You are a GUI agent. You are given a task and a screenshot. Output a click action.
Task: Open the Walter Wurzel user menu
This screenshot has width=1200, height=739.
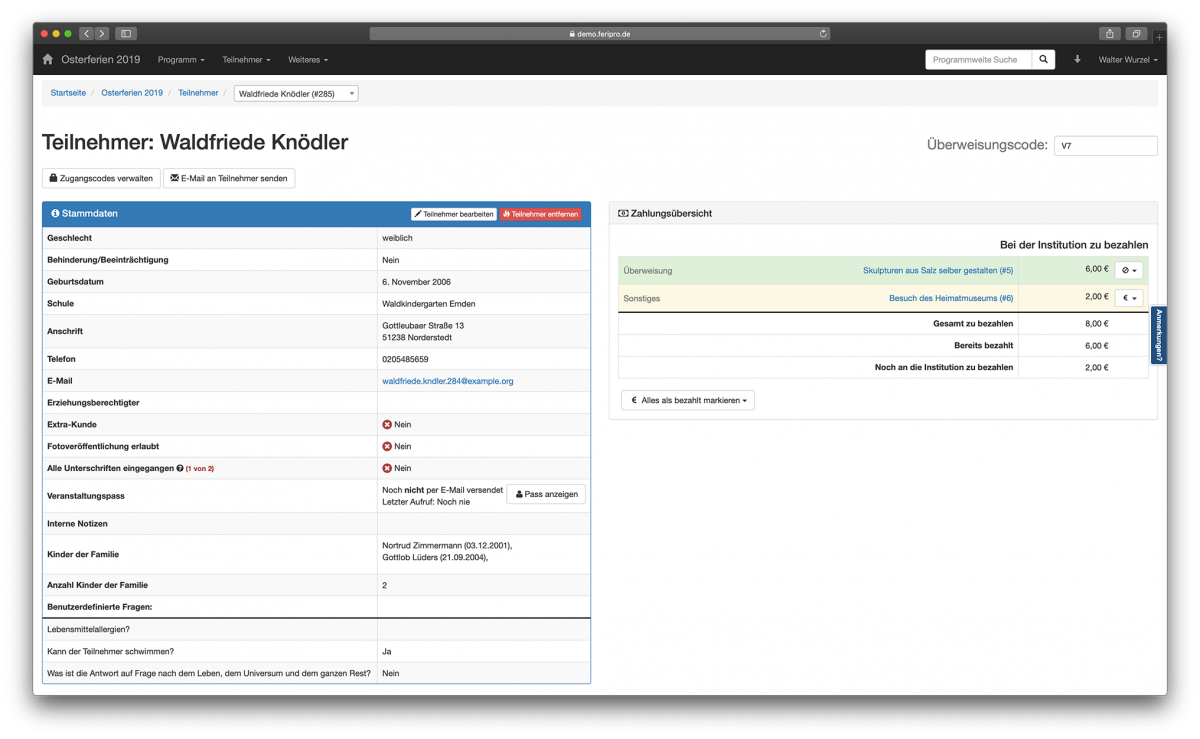coord(1126,59)
